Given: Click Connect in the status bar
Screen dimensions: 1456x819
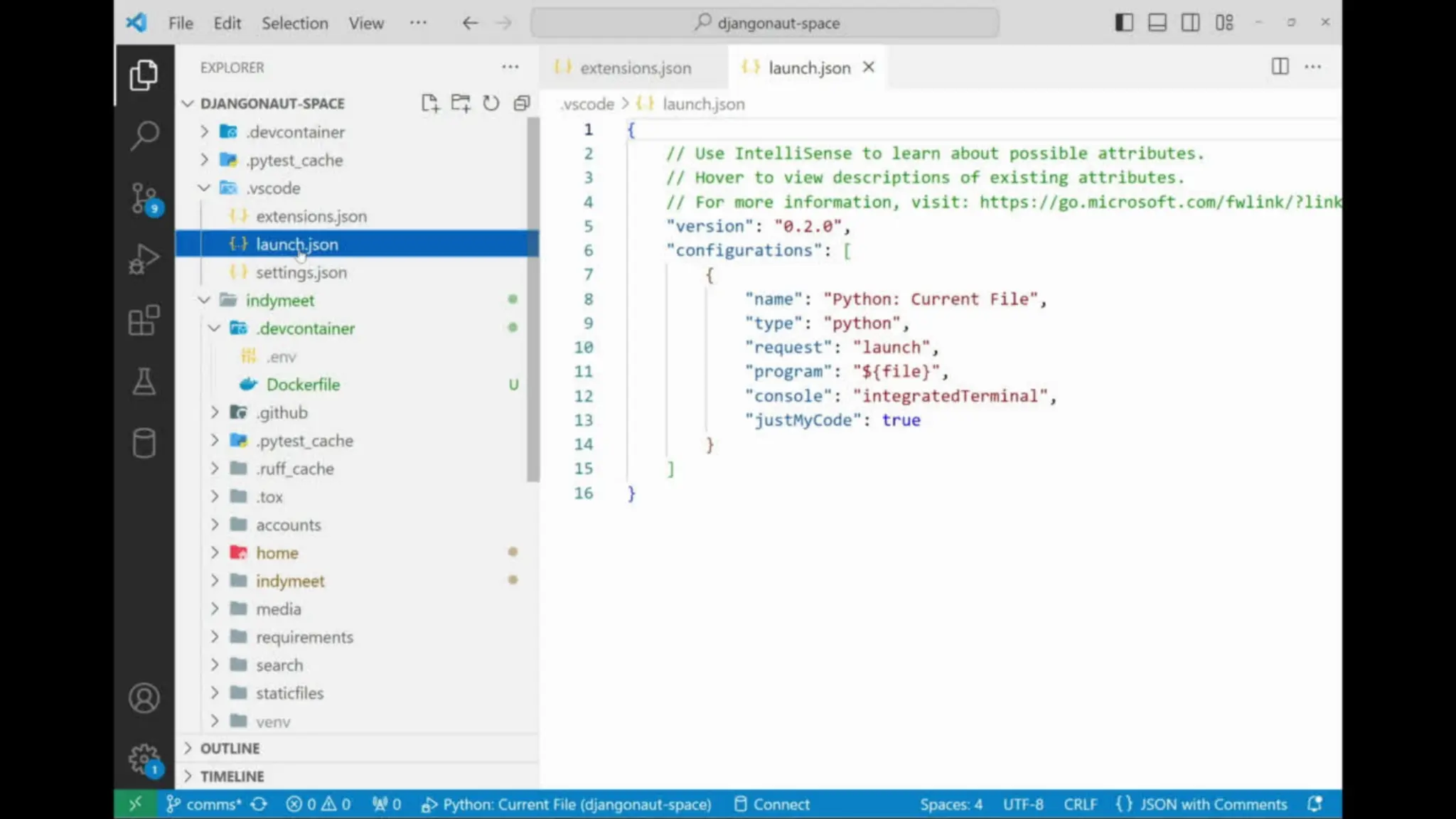Looking at the screenshot, I should (771, 804).
